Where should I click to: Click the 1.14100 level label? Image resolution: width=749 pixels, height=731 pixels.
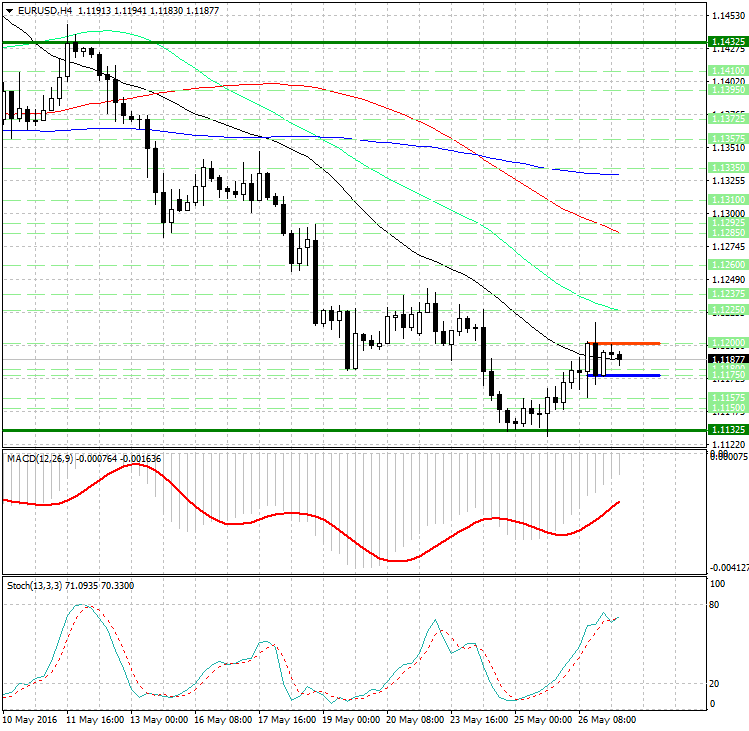728,71
